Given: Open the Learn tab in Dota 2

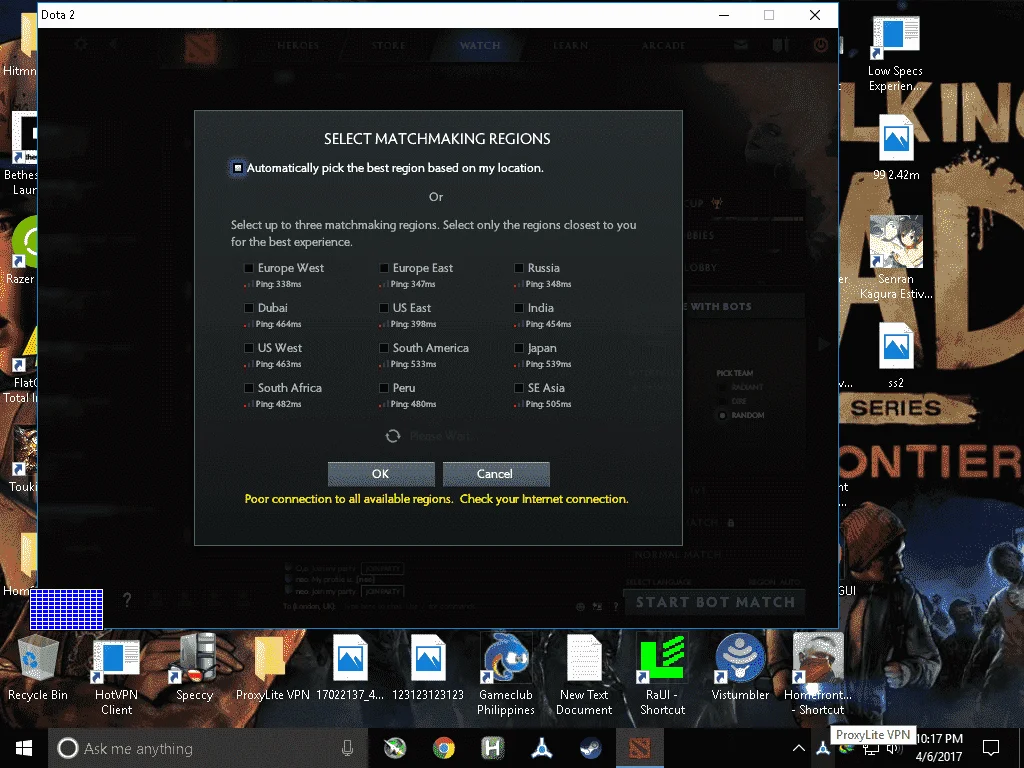Looking at the screenshot, I should click(571, 45).
